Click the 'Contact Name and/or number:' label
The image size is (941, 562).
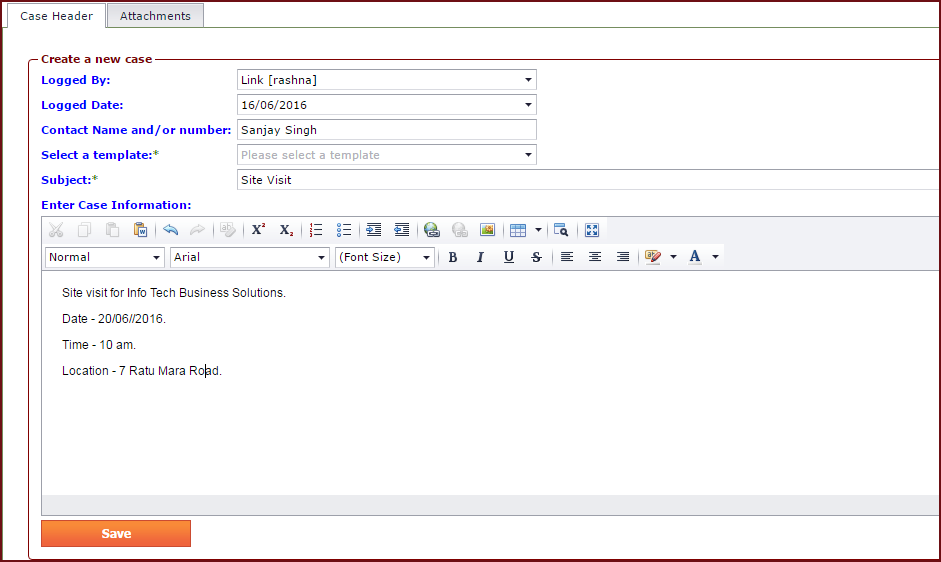pyautogui.click(x=136, y=130)
